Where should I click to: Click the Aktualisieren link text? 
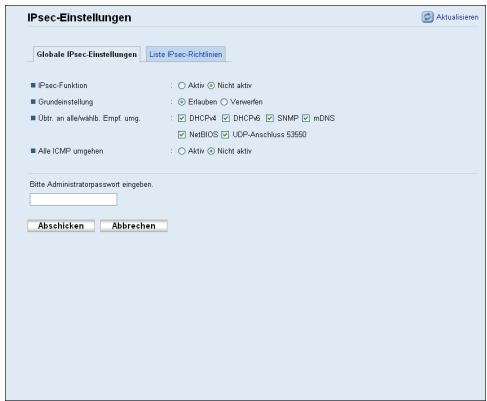coord(457,17)
